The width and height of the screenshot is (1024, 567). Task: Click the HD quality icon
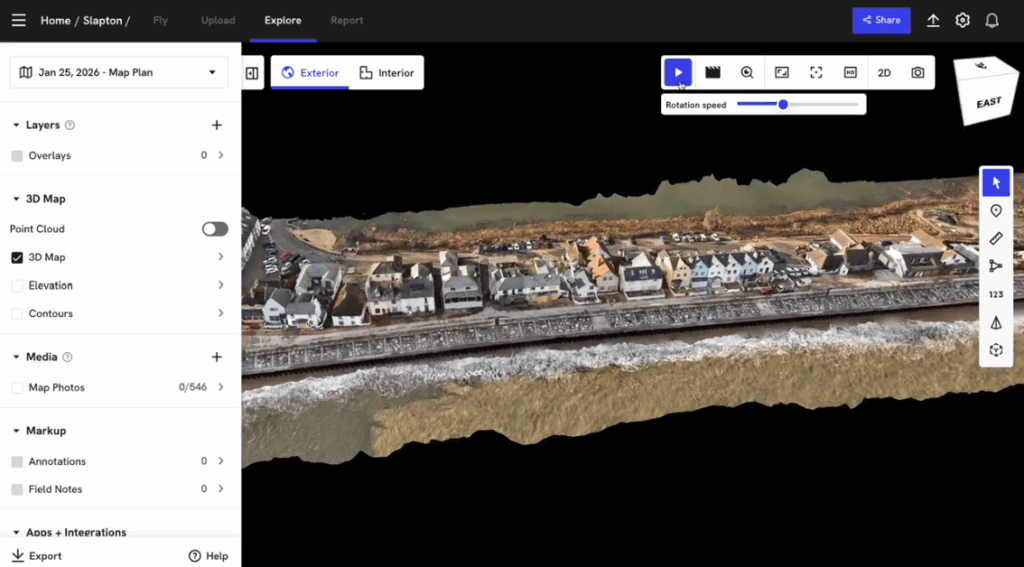point(850,72)
